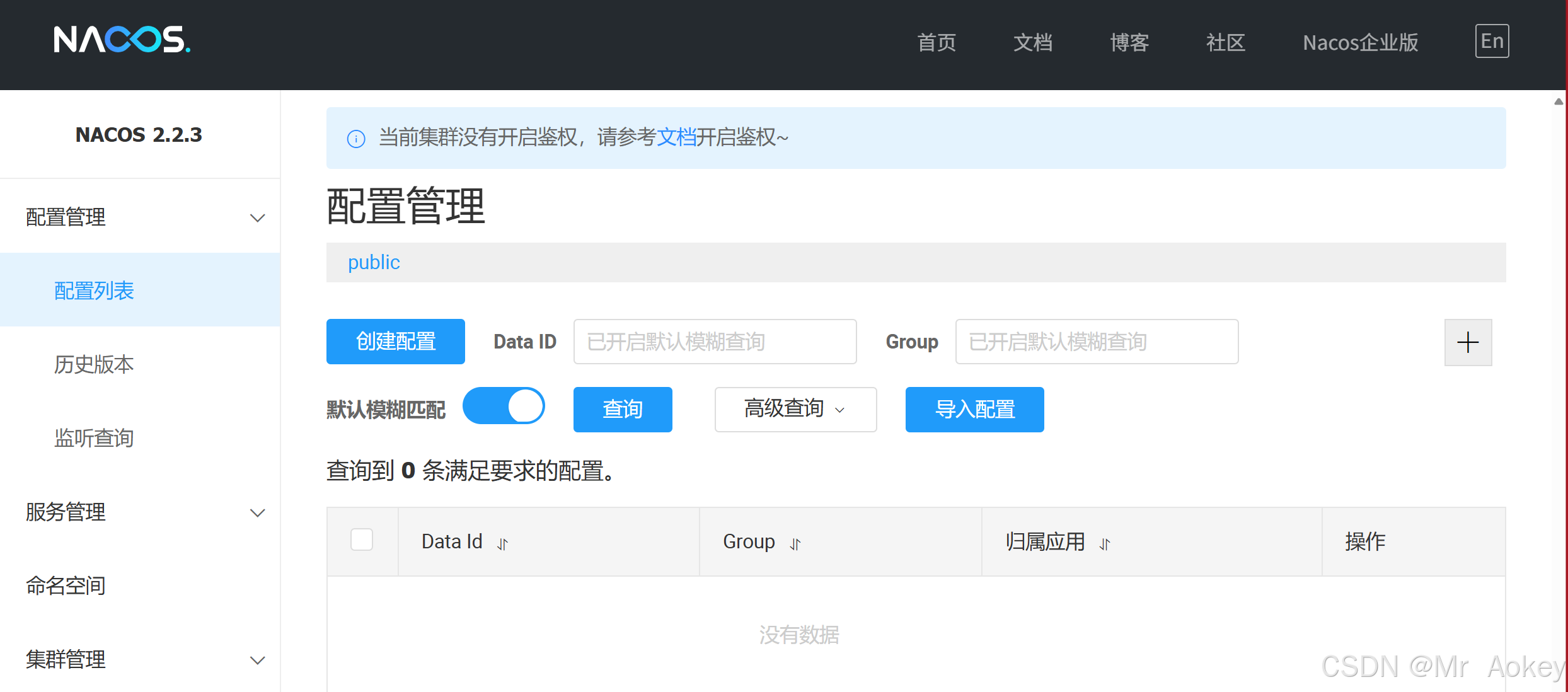Screen dimensions: 1568x692
Task: Click the NACOS logo
Action: 122,40
